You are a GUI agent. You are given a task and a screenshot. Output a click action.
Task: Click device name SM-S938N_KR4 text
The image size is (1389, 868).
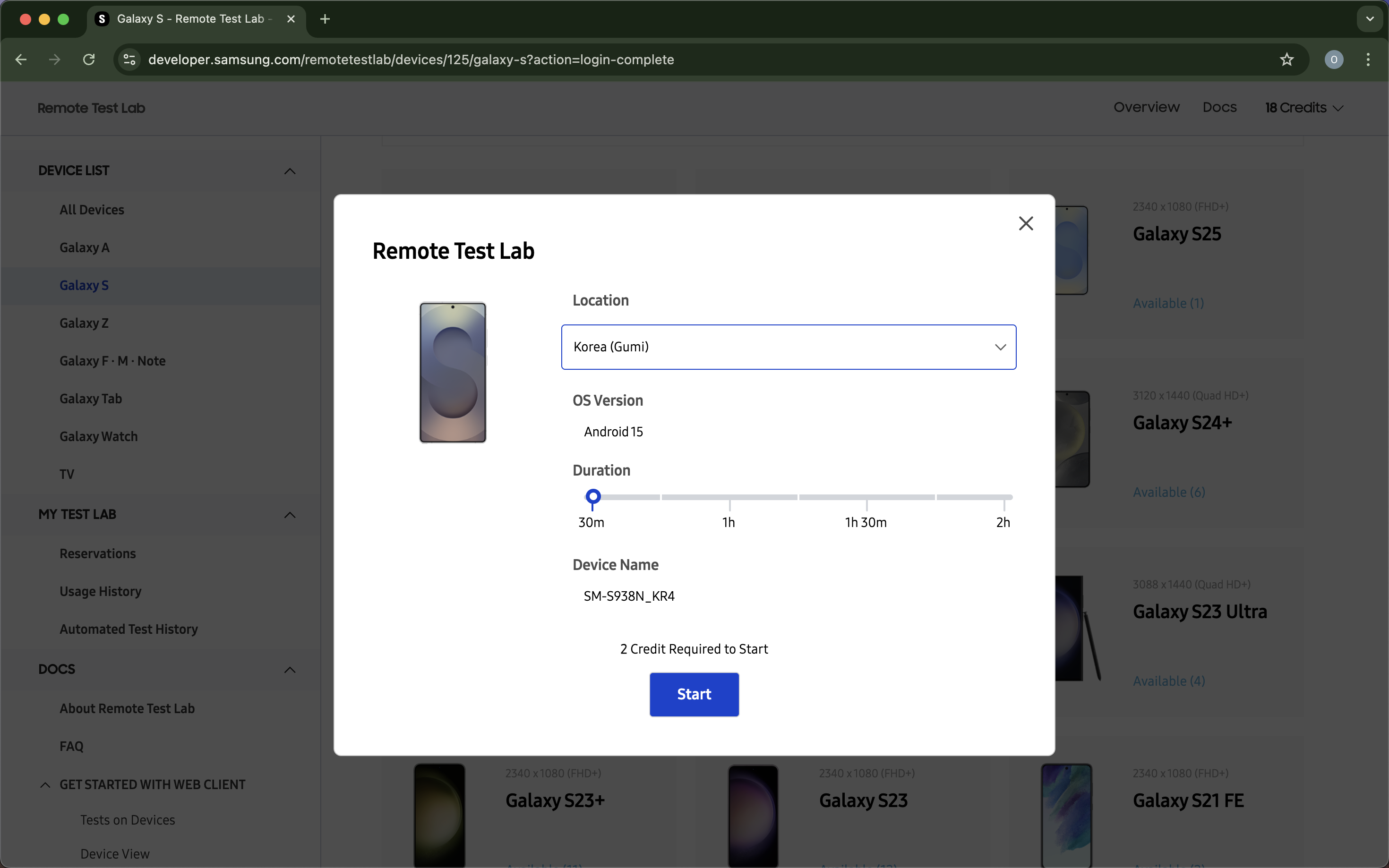click(x=629, y=596)
